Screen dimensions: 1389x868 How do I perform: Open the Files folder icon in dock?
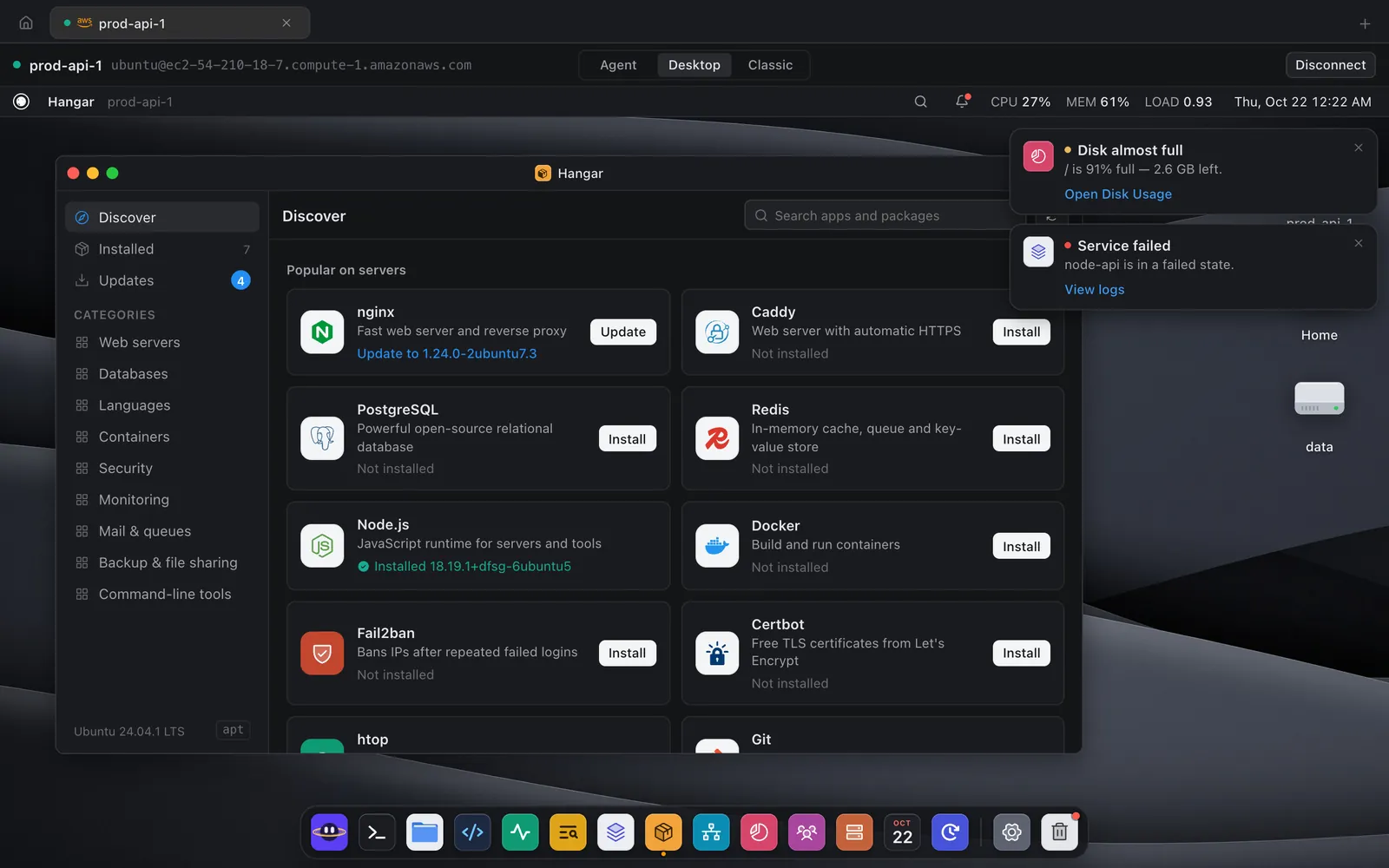425,832
